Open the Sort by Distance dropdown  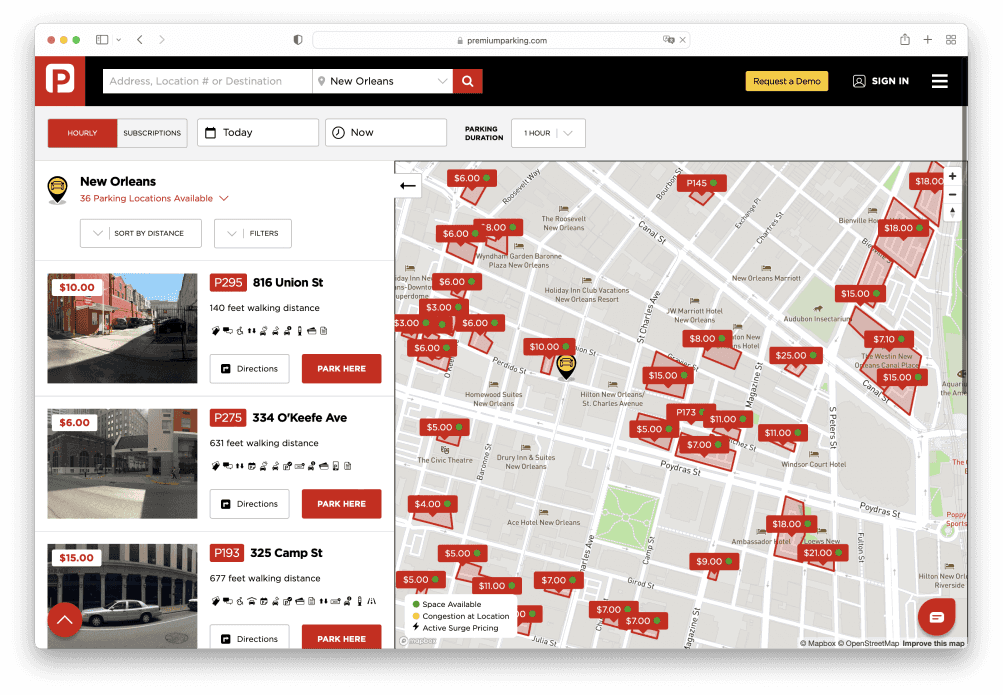click(x=141, y=233)
